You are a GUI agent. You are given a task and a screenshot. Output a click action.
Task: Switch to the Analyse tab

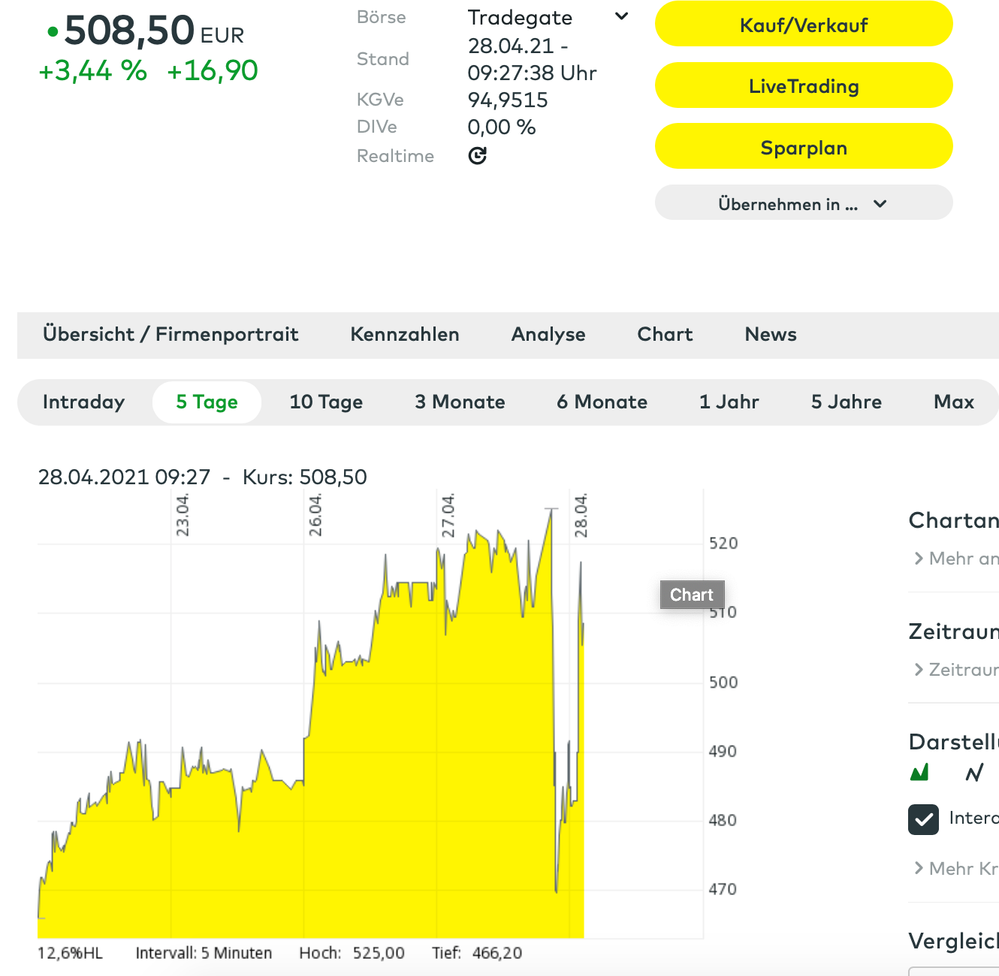pyautogui.click(x=548, y=335)
